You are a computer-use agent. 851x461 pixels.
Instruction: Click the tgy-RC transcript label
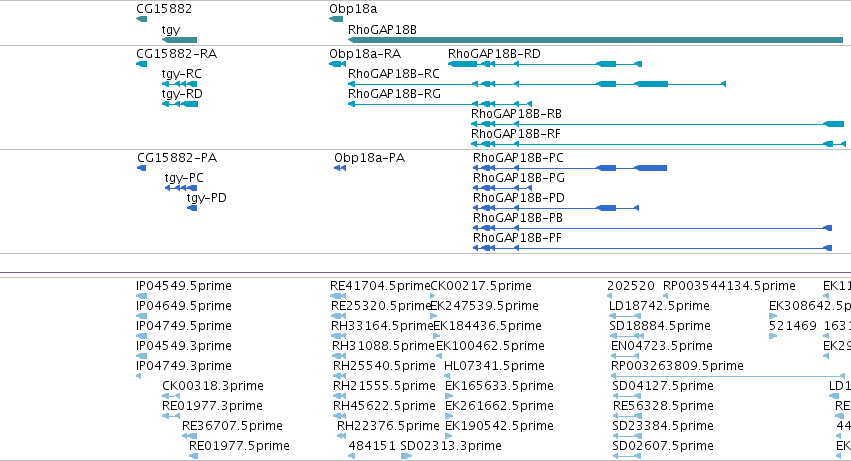point(182,74)
